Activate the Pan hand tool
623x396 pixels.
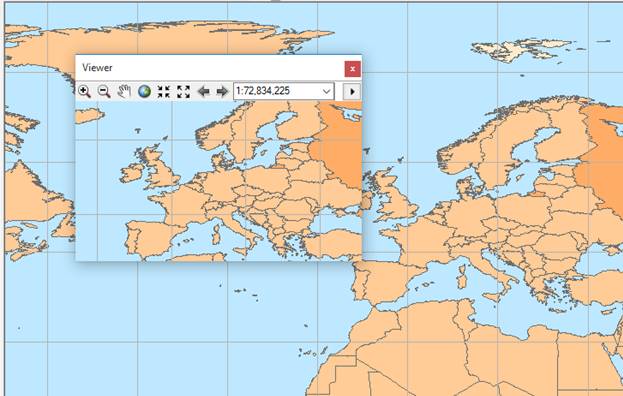[x=124, y=91]
